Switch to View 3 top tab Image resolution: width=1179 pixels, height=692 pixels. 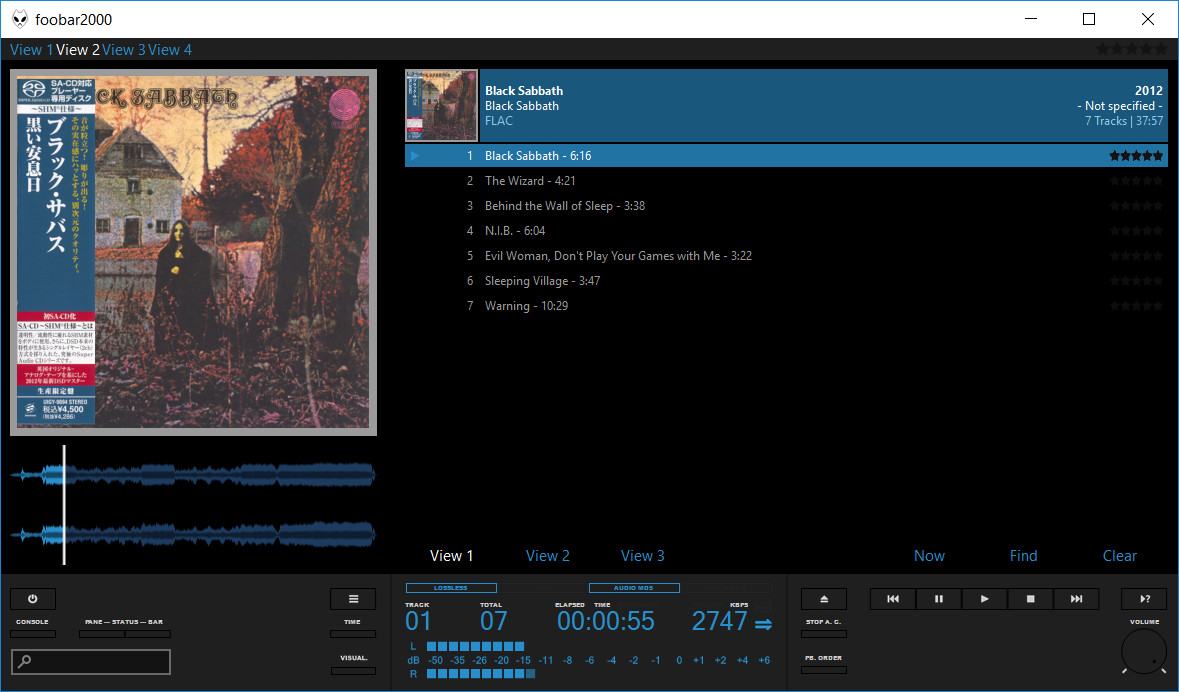pos(123,50)
